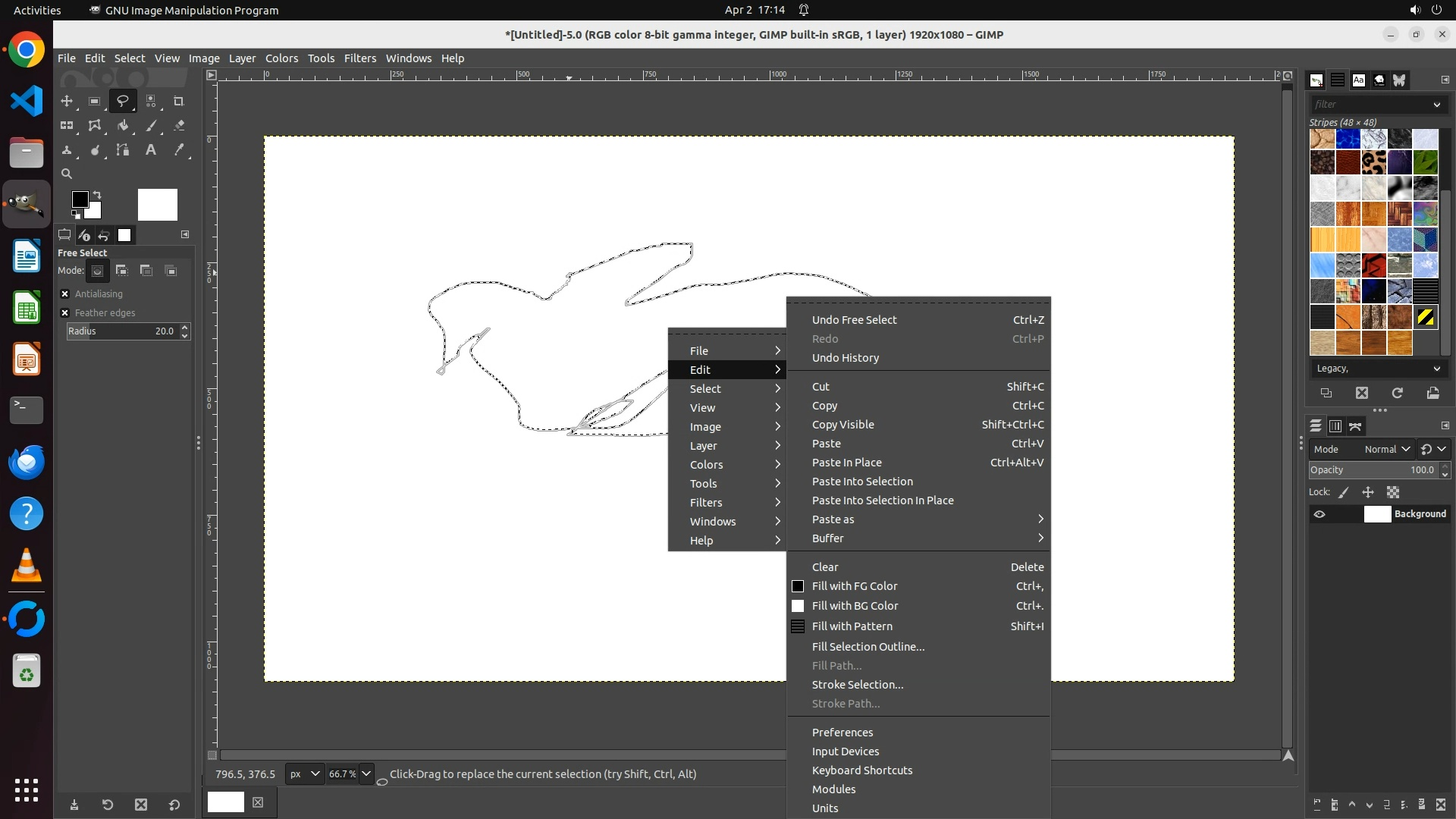
Task: Click the black foreground color swatch
Action: click(x=80, y=199)
